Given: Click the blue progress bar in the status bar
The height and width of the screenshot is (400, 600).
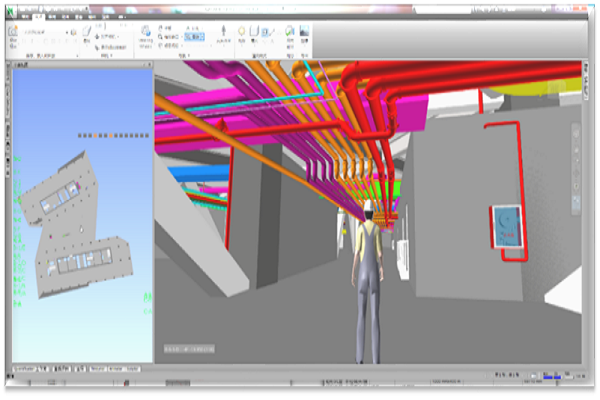Looking at the screenshot, I should pyautogui.click(x=547, y=378).
